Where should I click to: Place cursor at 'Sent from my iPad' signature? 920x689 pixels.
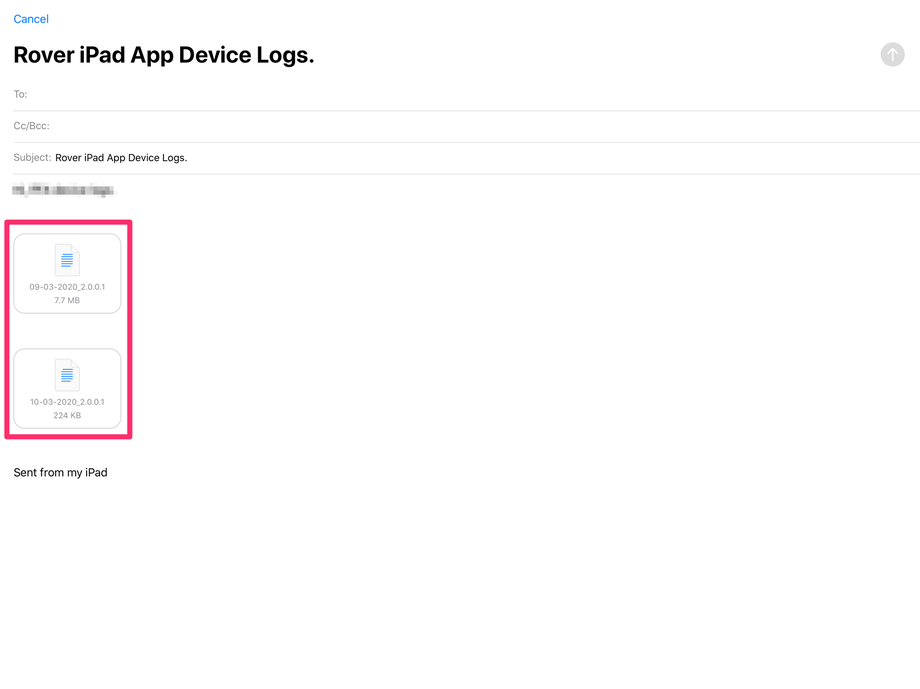pyautogui.click(x=60, y=472)
